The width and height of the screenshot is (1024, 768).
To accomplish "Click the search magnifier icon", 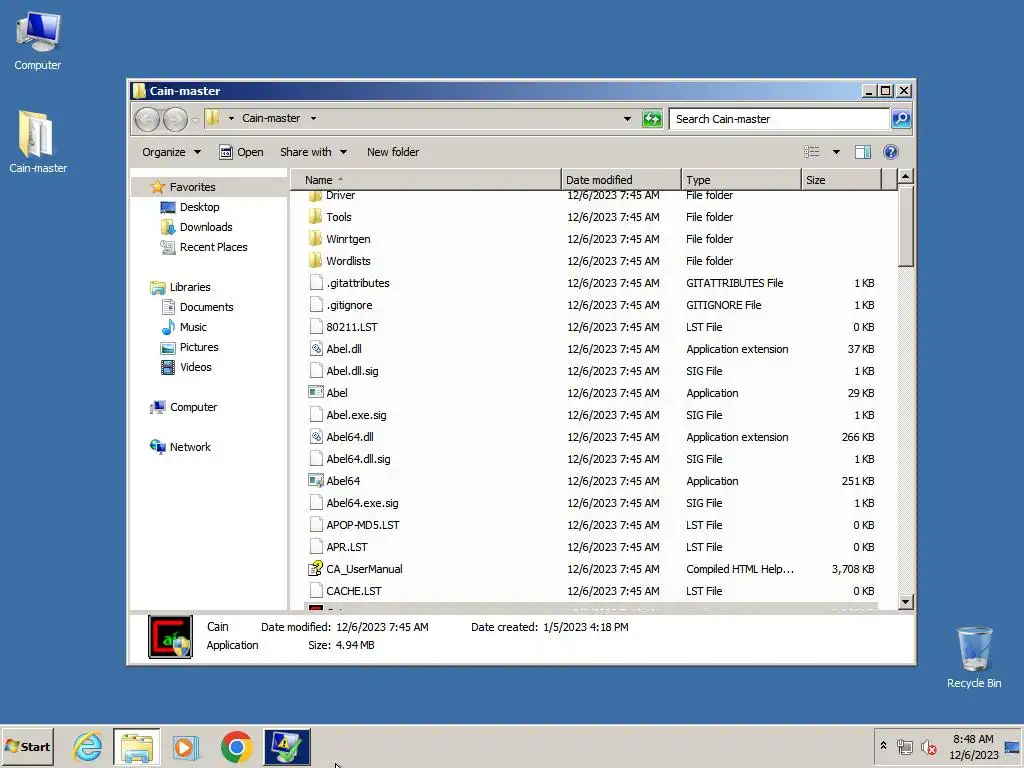I will pyautogui.click(x=901, y=119).
